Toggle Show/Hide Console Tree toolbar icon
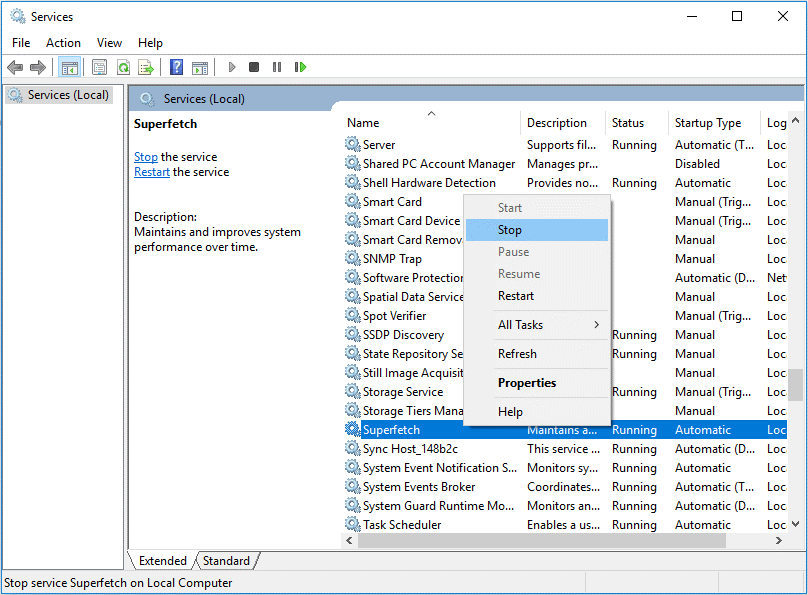Image resolution: width=808 pixels, height=595 pixels. (70, 67)
